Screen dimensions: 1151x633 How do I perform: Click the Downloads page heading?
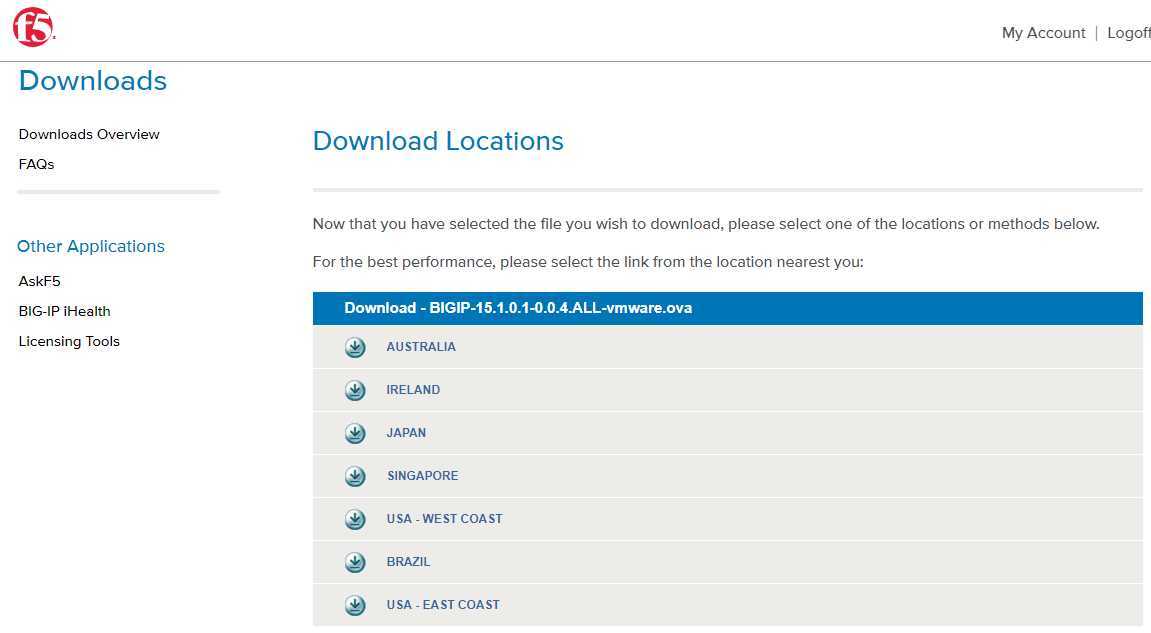[x=92, y=81]
